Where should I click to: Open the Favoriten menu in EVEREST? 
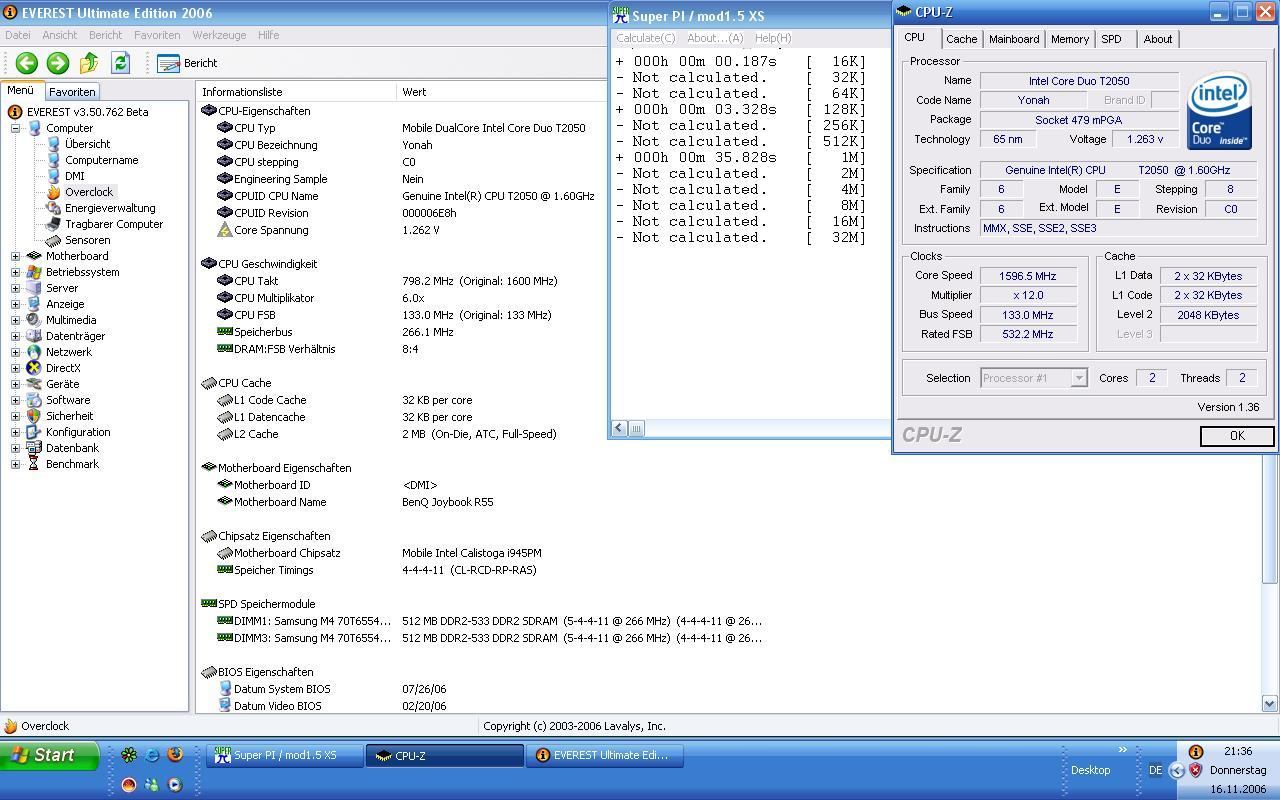(x=157, y=35)
